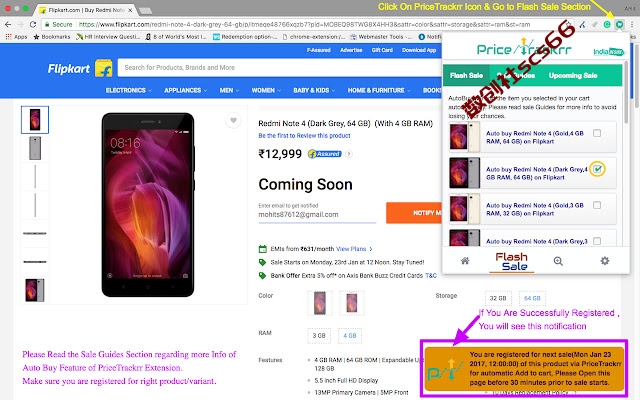Click the India Desire logo in popup
The image size is (640, 400).
[609, 51]
